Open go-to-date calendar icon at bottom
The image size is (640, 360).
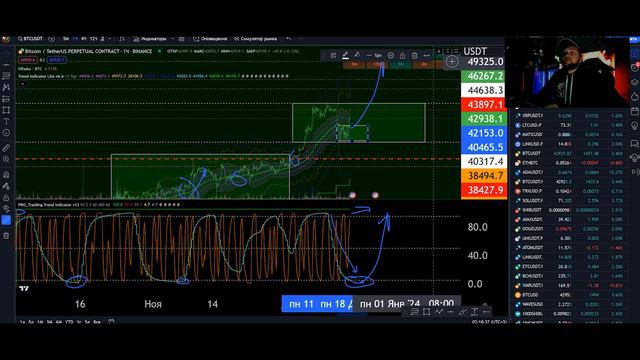111,322
